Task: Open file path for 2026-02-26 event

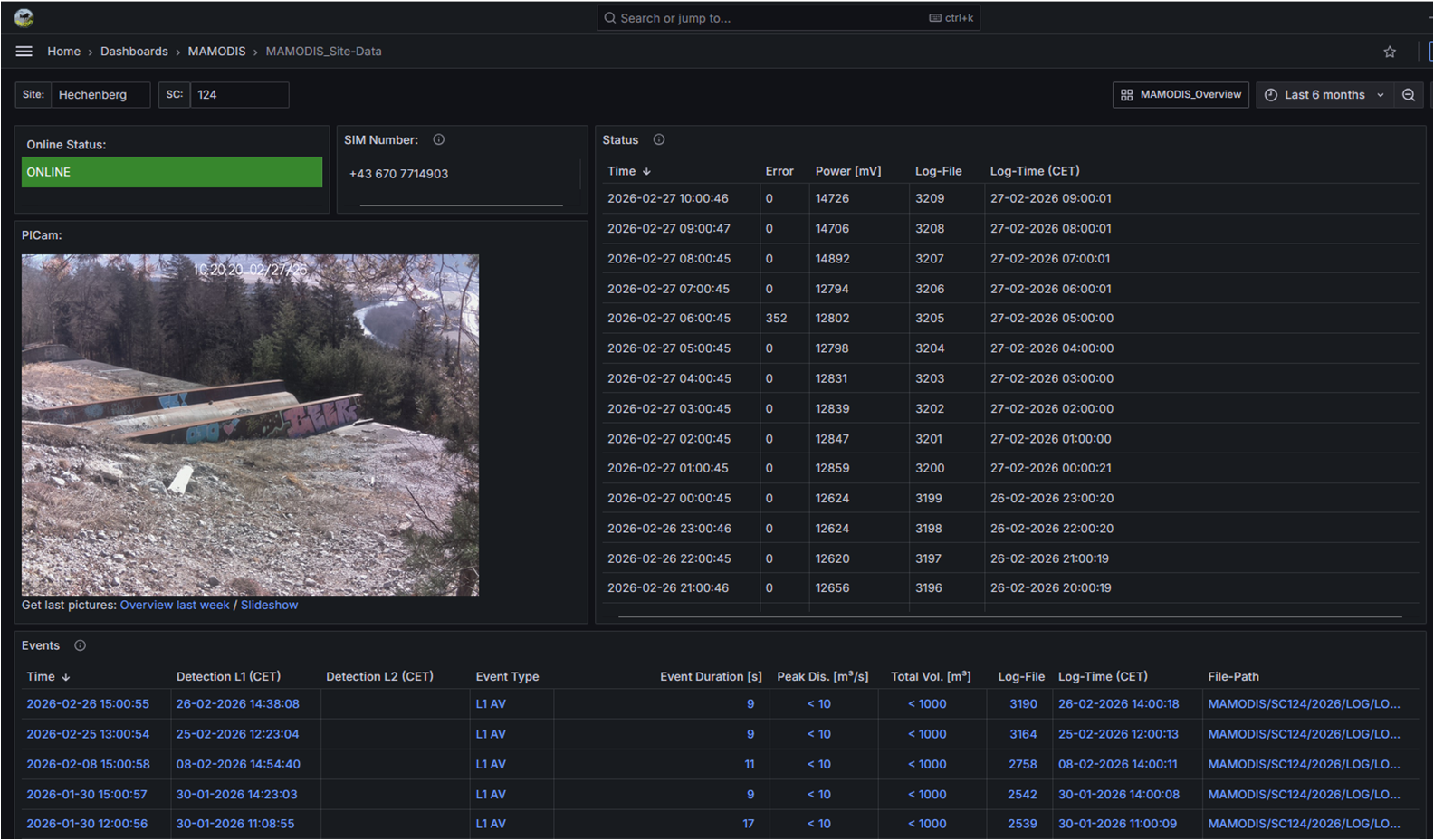Action: 1304,703
